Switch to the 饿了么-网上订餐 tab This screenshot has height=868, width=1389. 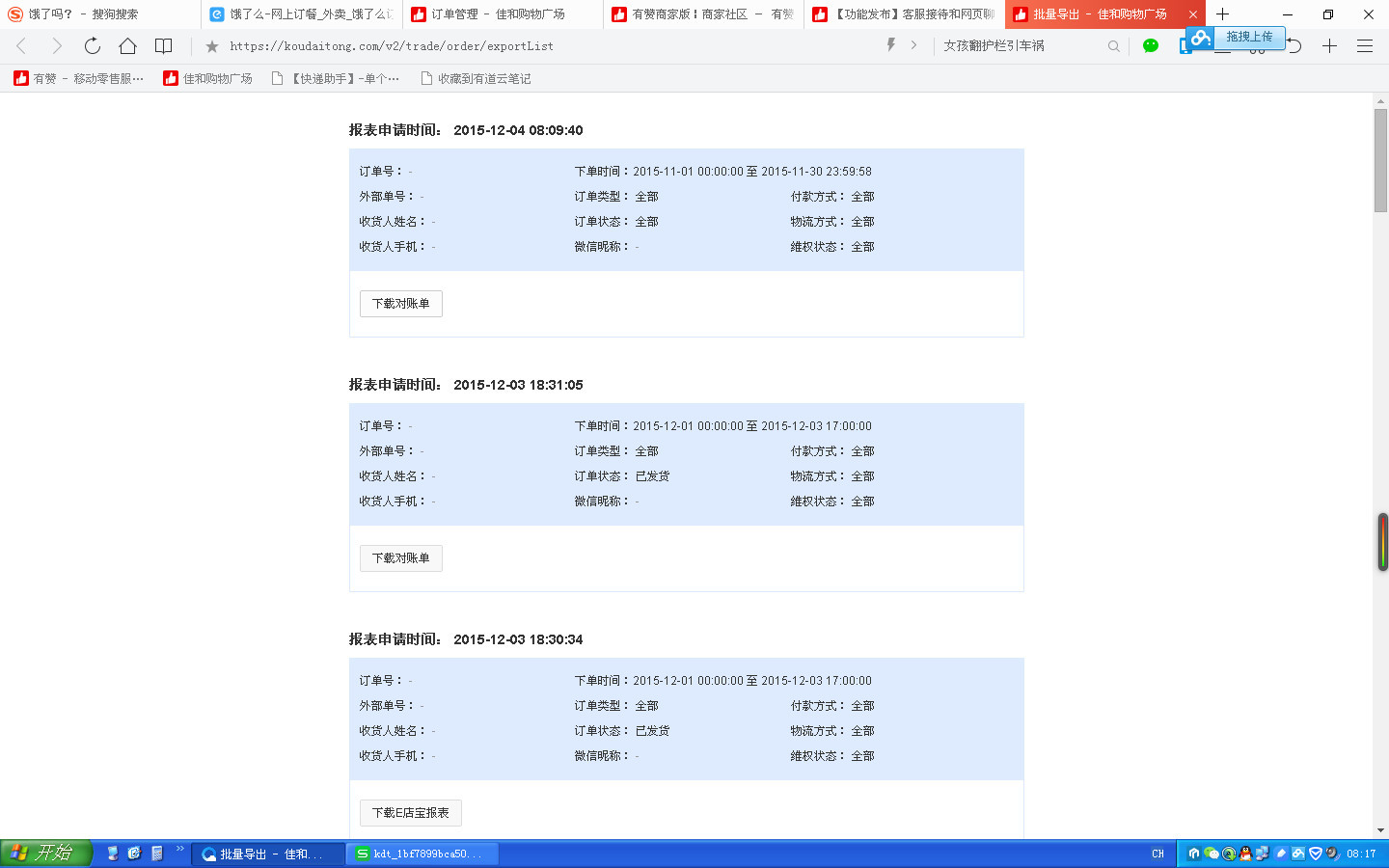(302, 14)
